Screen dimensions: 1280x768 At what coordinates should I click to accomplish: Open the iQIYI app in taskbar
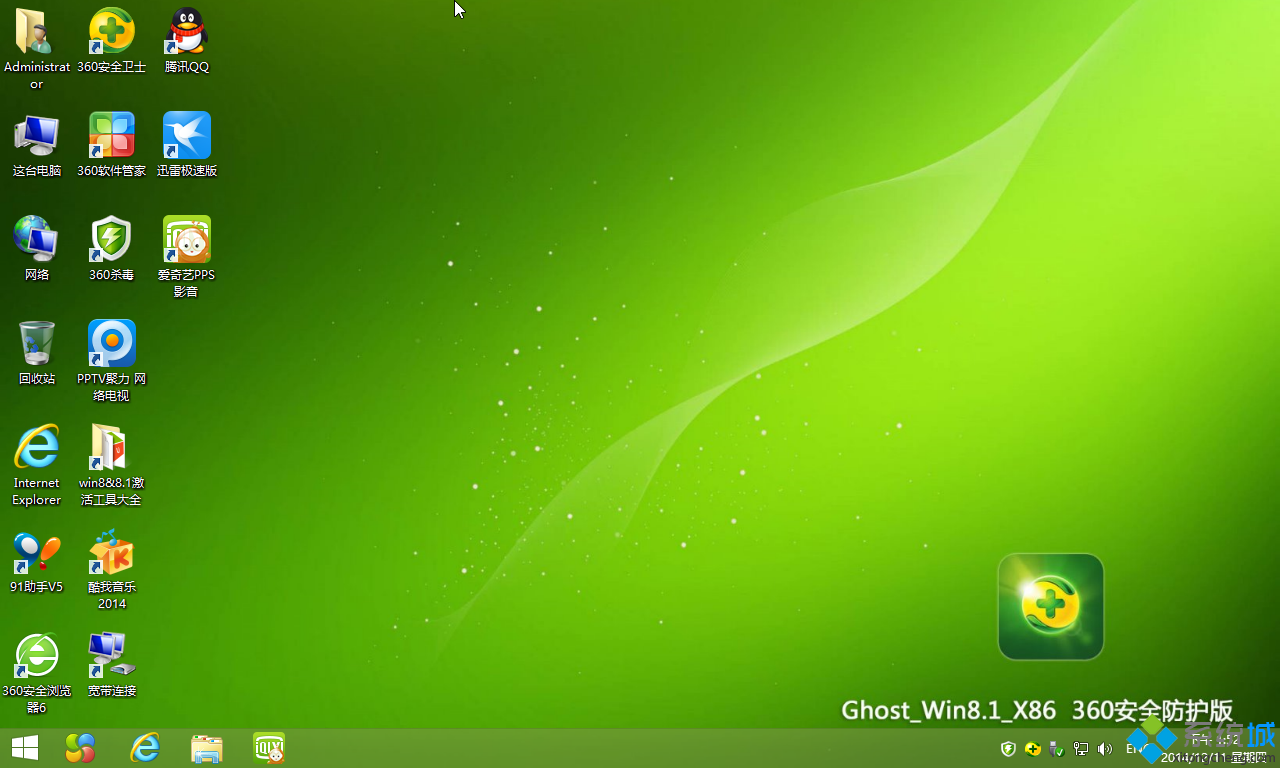pyautogui.click(x=269, y=748)
